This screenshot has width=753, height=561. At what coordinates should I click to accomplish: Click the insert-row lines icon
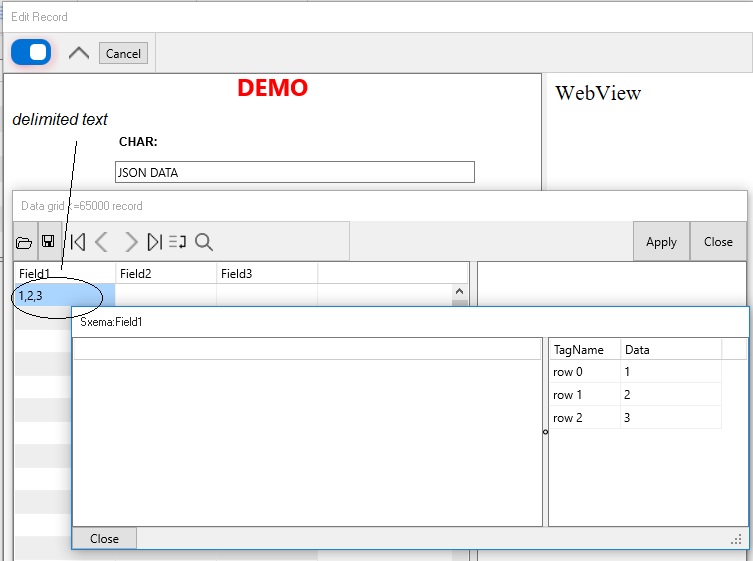[178, 242]
